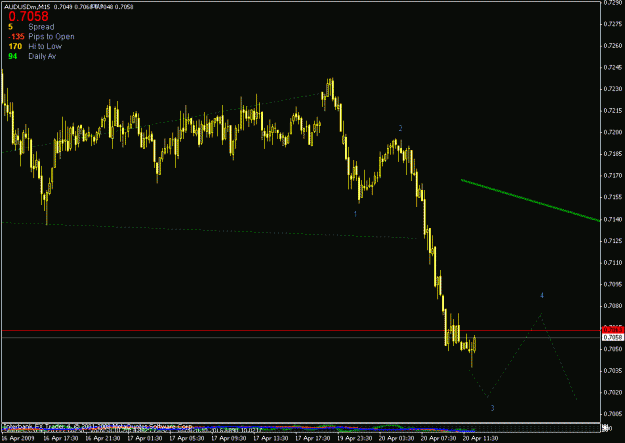The height and width of the screenshot is (443, 625).
Task: Click the white 0.7058 bid price tag
Action: tap(613, 337)
